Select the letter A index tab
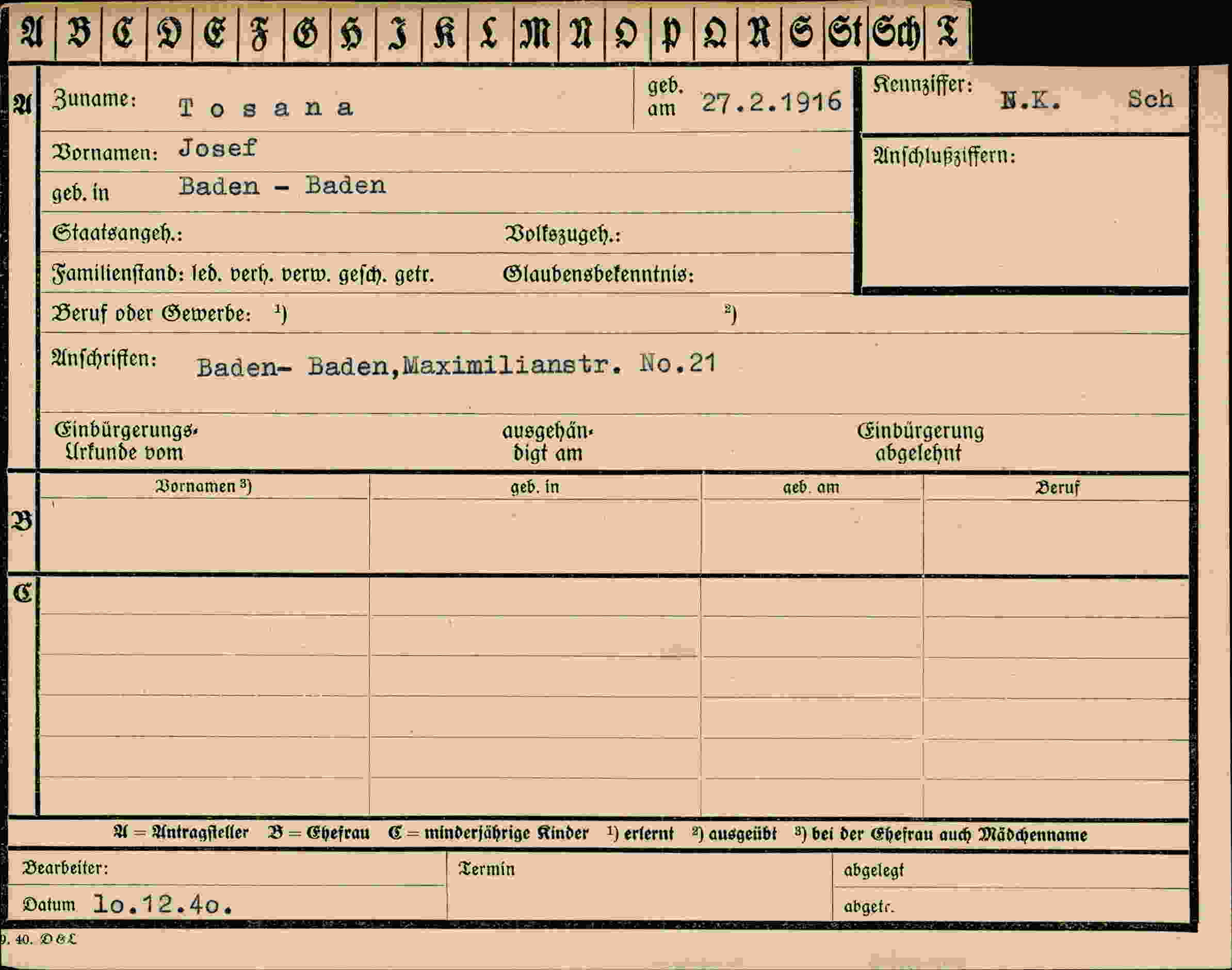 [33, 33]
